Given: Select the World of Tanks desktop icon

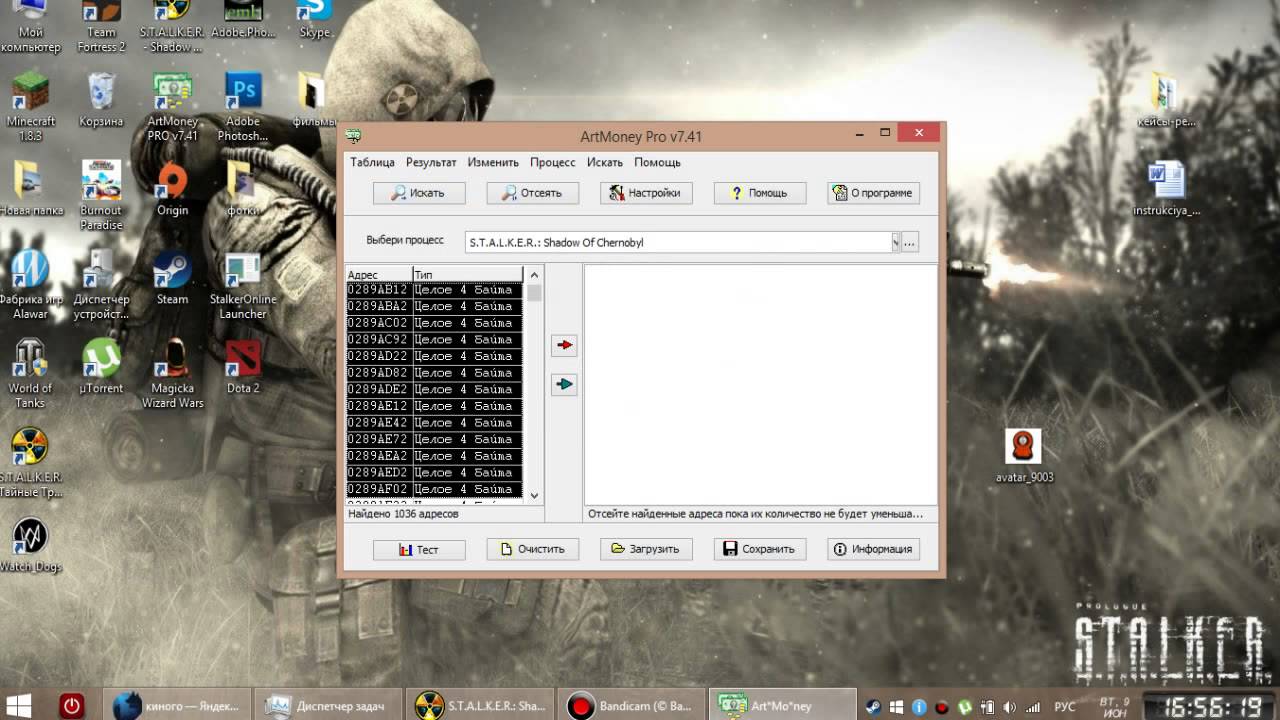Looking at the screenshot, I should click(x=30, y=374).
